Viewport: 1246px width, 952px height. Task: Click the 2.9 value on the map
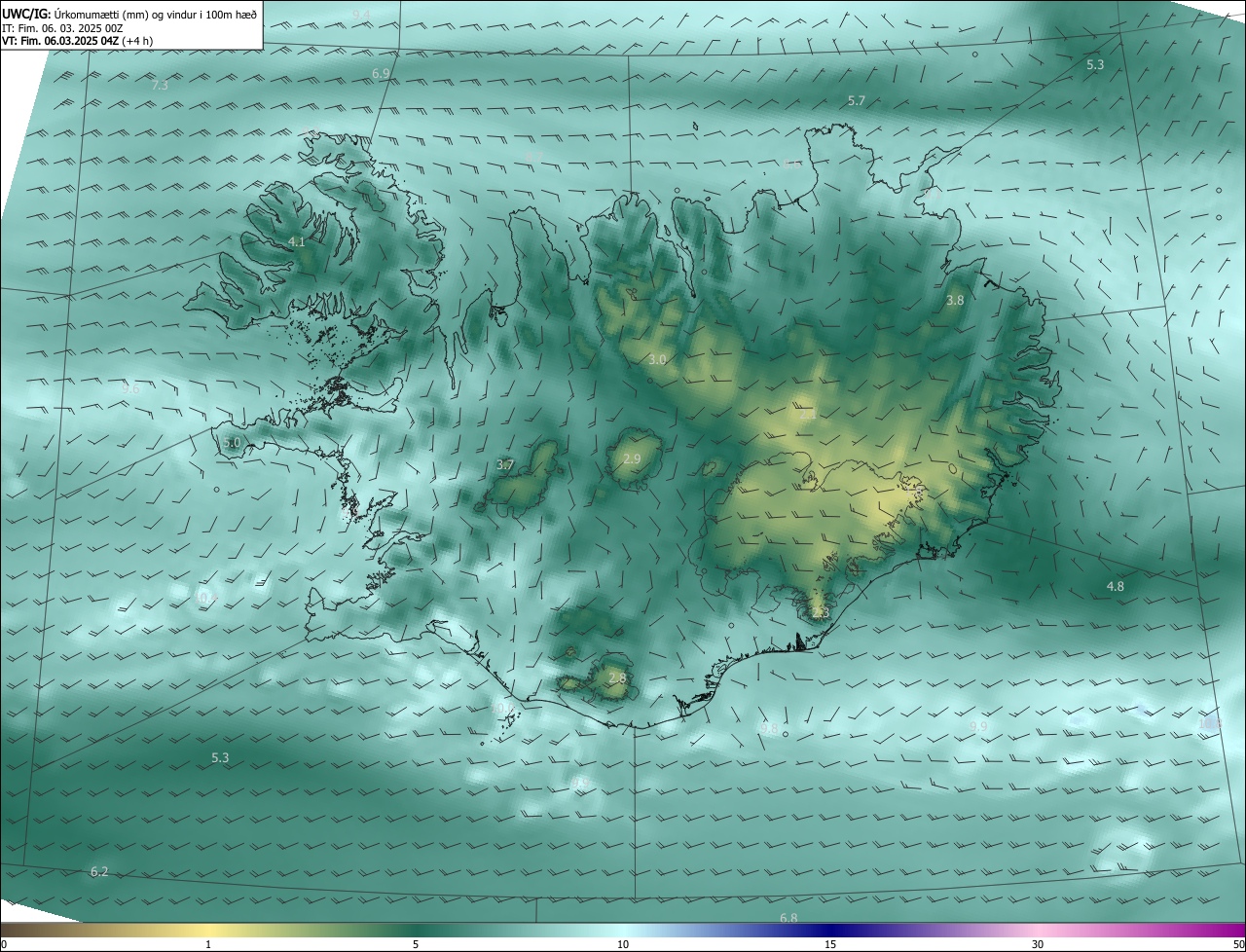click(x=632, y=459)
